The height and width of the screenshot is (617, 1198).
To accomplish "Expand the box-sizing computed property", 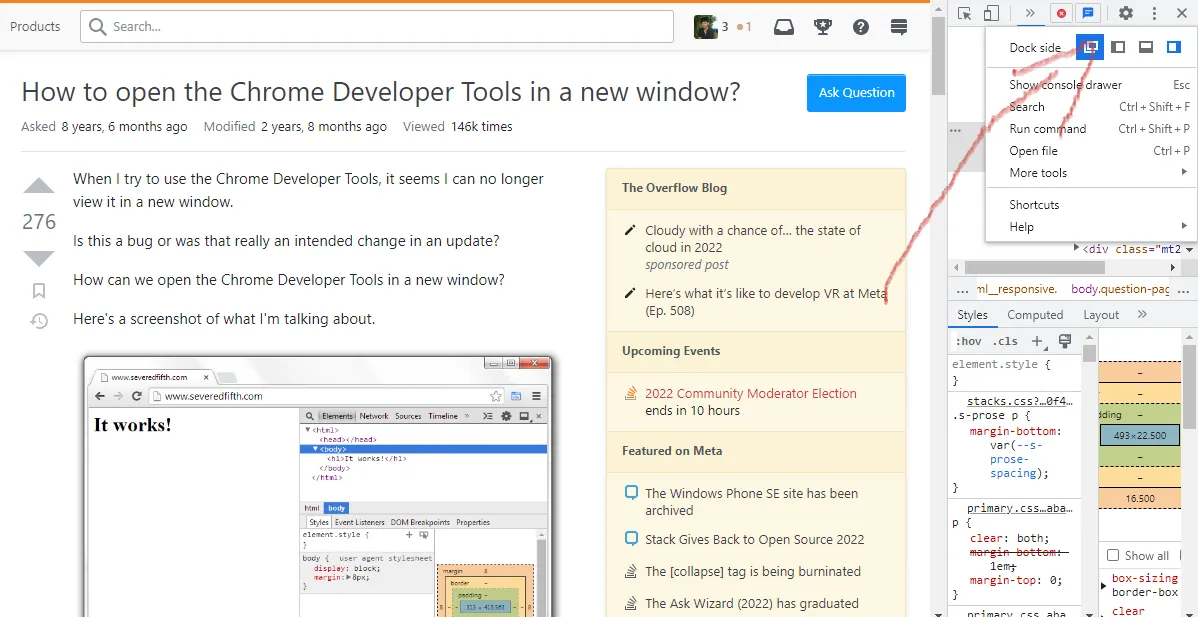I will 1103,586.
